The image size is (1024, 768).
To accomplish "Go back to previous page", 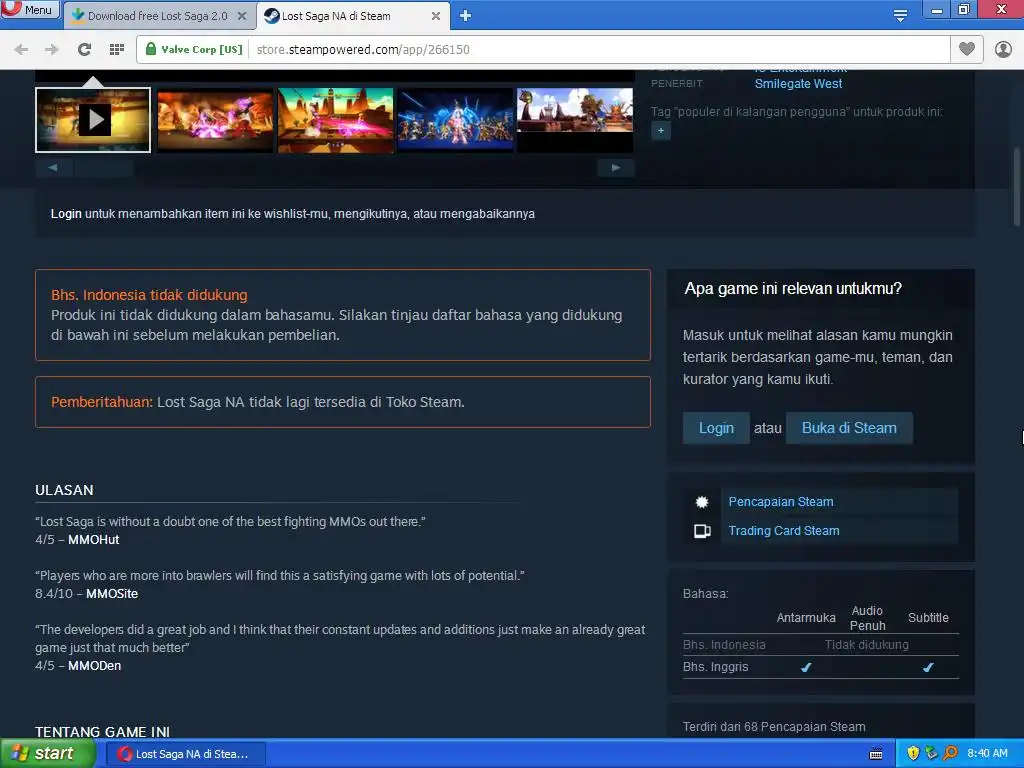I will (21, 50).
